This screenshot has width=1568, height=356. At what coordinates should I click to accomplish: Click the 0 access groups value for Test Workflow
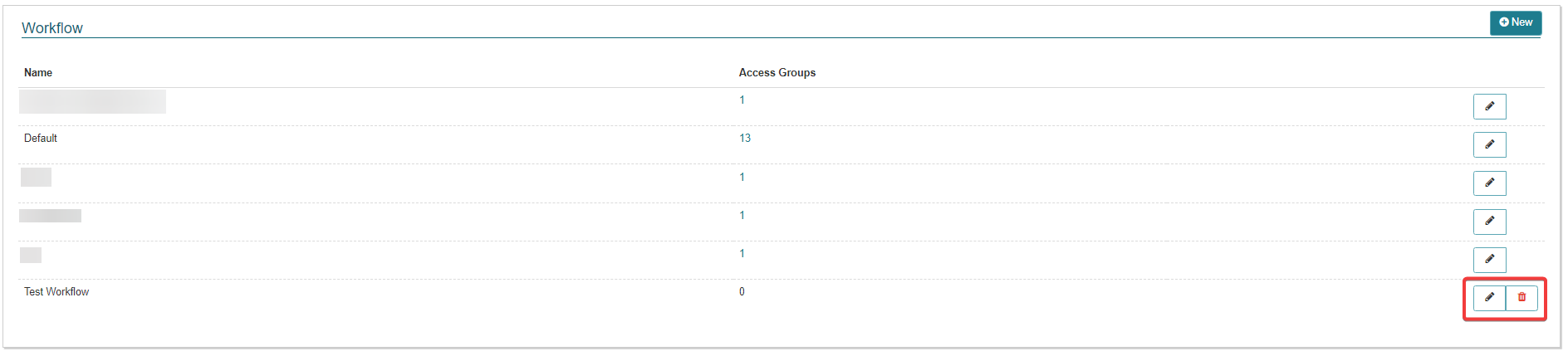[742, 292]
